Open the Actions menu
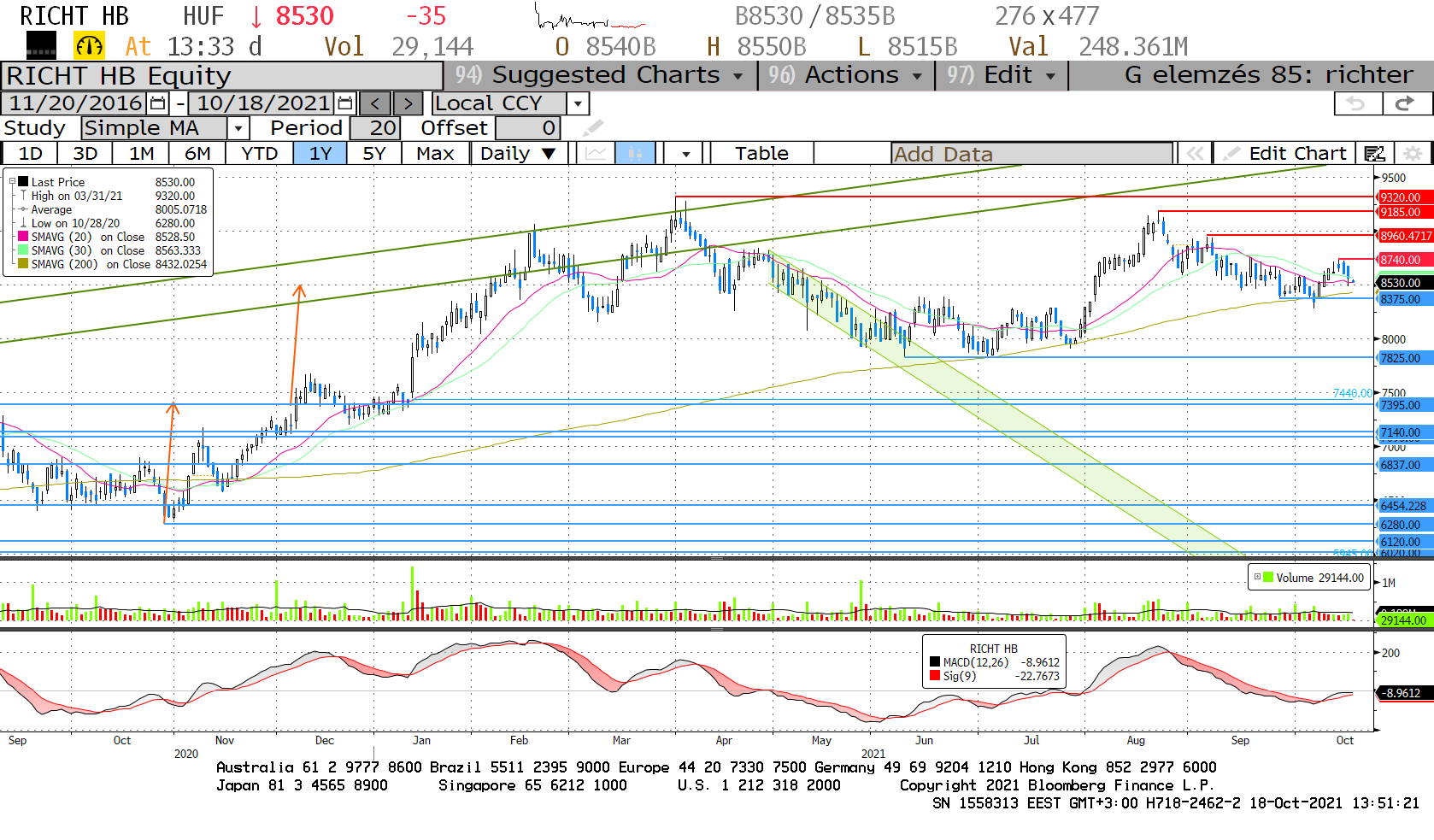The height and width of the screenshot is (840, 1434). point(845,75)
